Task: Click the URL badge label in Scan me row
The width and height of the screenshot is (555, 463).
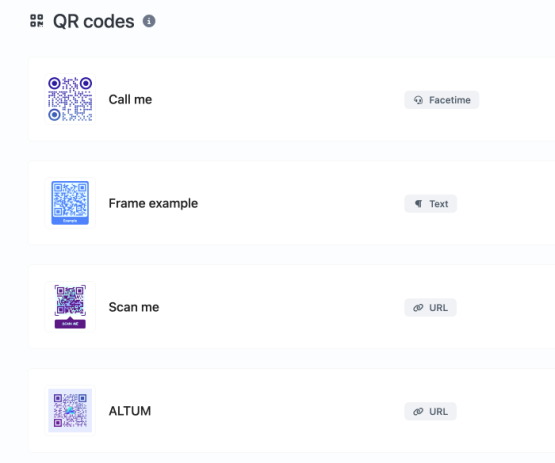Action: click(439, 308)
